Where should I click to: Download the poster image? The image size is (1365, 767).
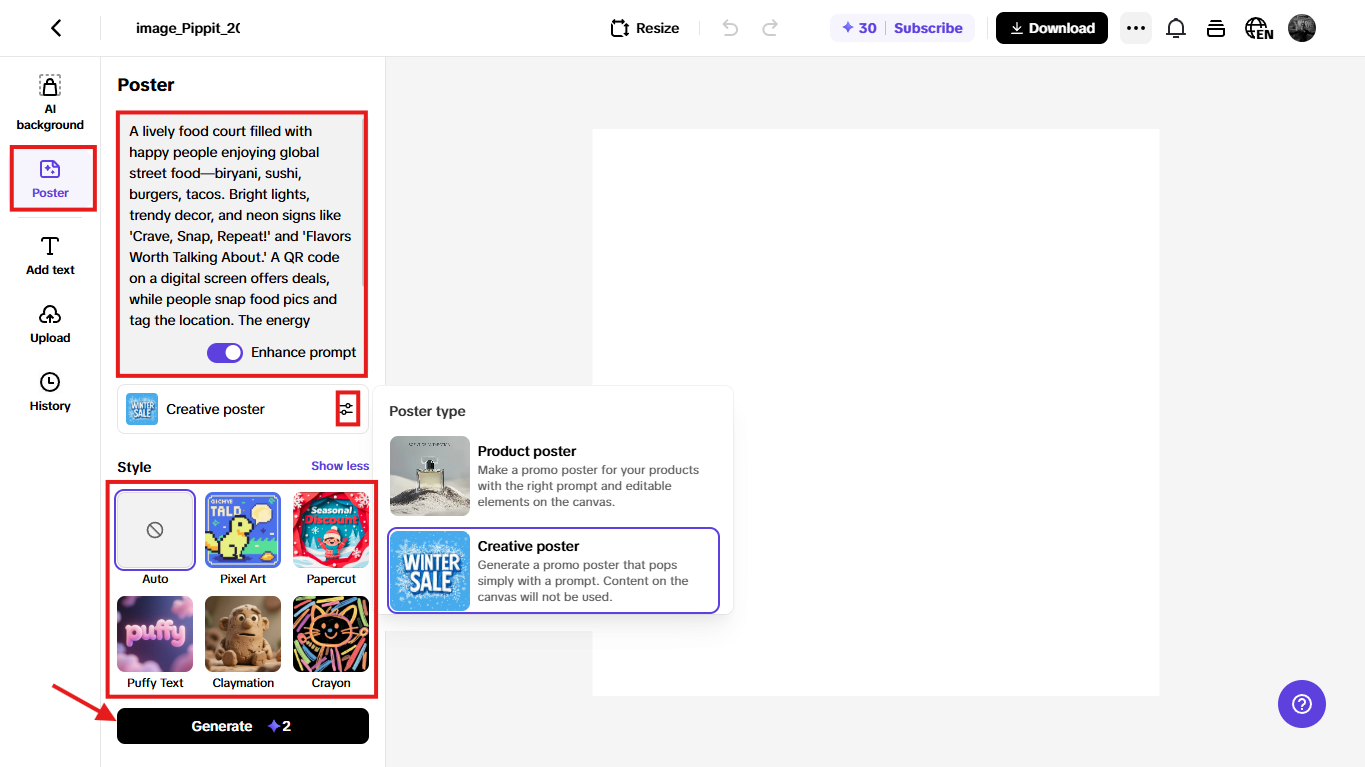tap(1052, 28)
